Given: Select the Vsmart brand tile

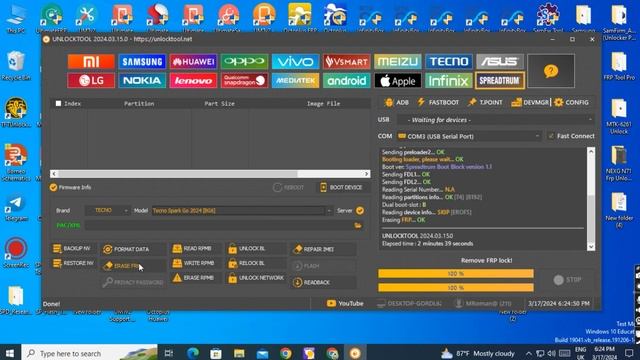Looking at the screenshot, I should [347, 62].
